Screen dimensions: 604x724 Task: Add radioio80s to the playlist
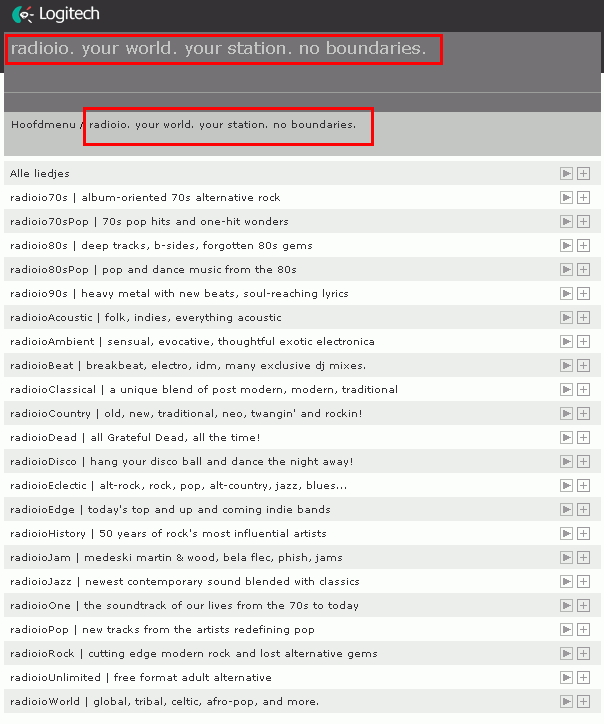(x=584, y=246)
